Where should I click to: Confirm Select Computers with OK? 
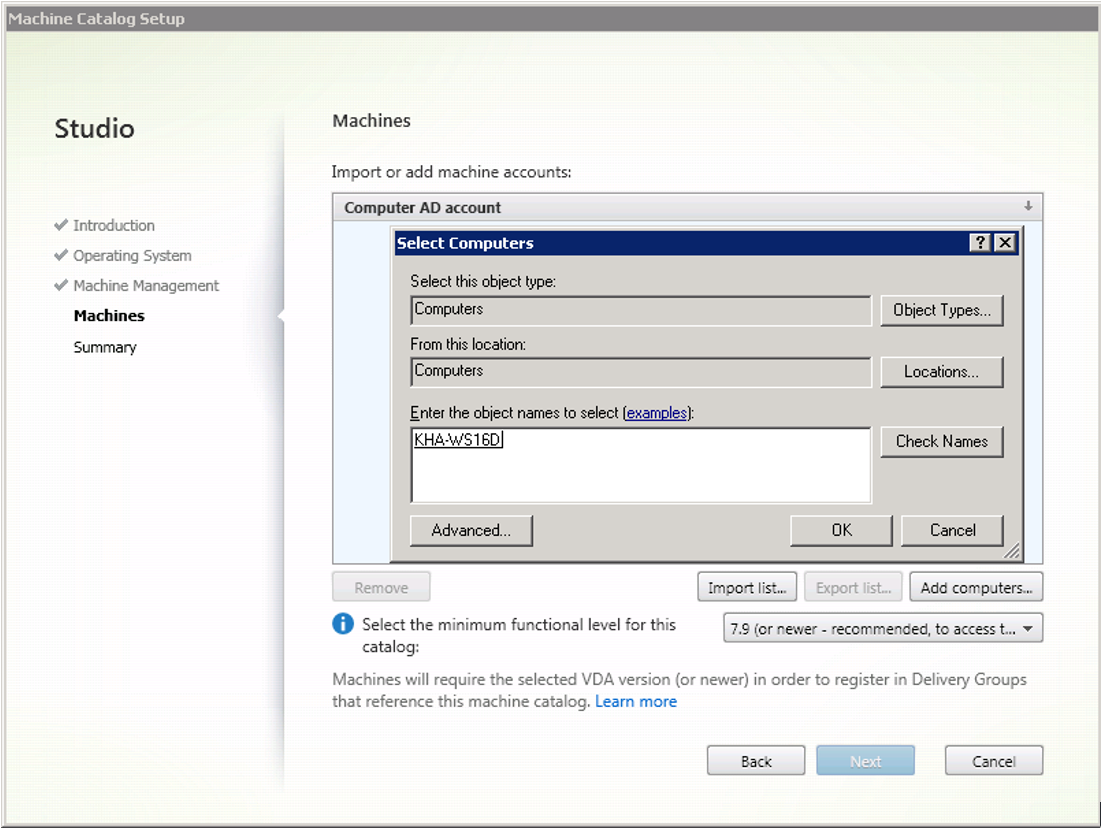point(841,530)
